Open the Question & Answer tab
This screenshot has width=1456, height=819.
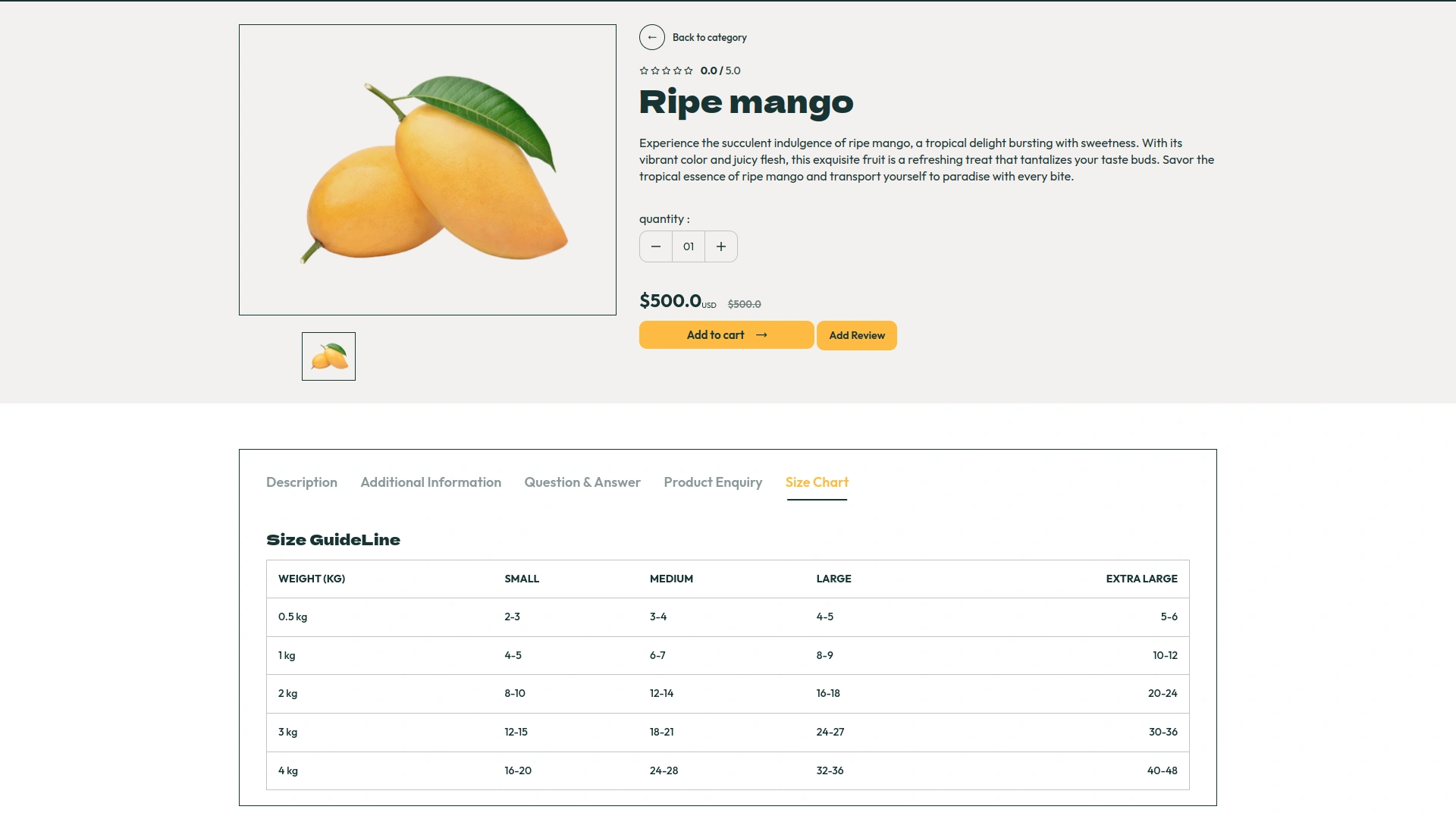pos(582,482)
